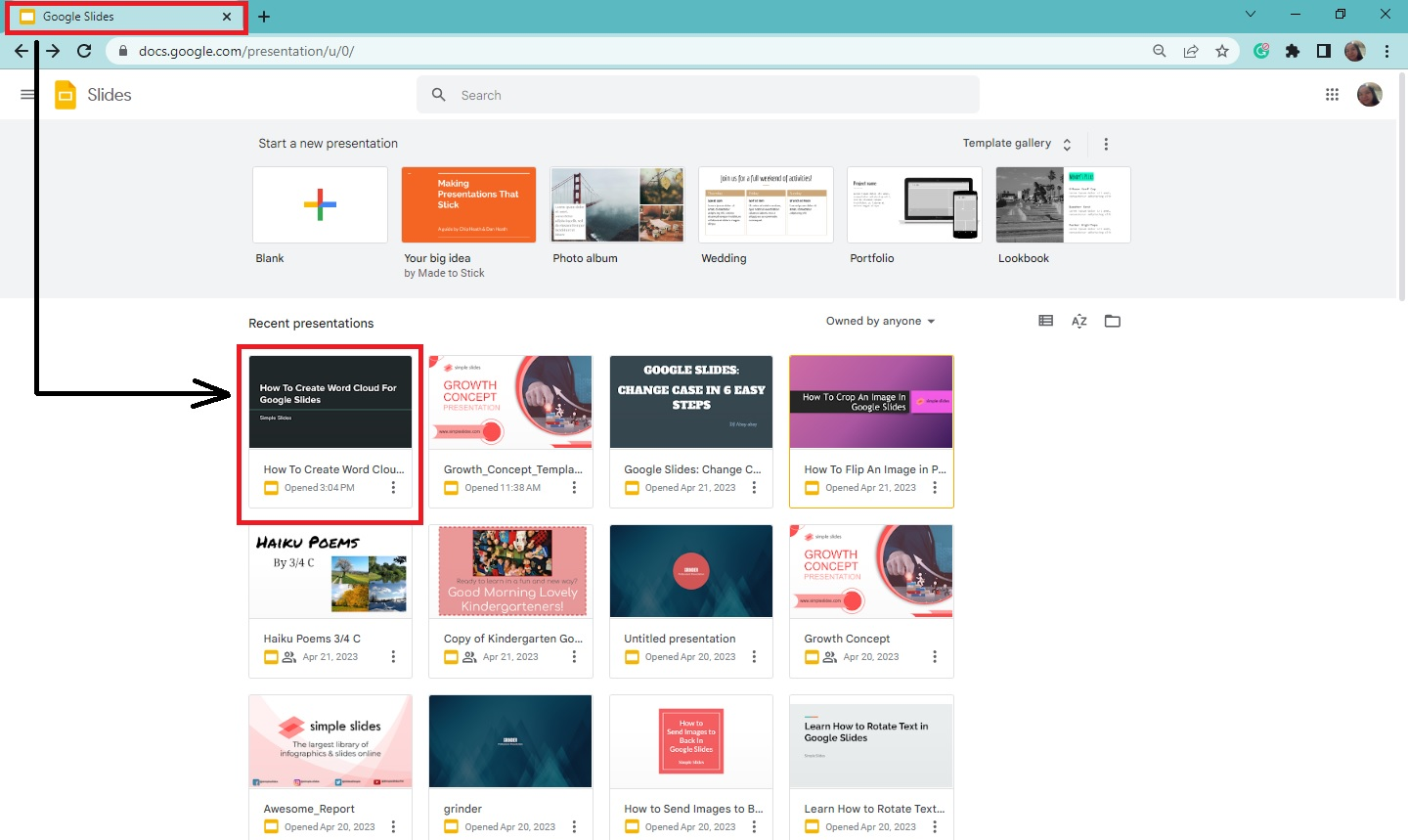1408x840 pixels.
Task: Open menu for grinder file
Action: [574, 827]
